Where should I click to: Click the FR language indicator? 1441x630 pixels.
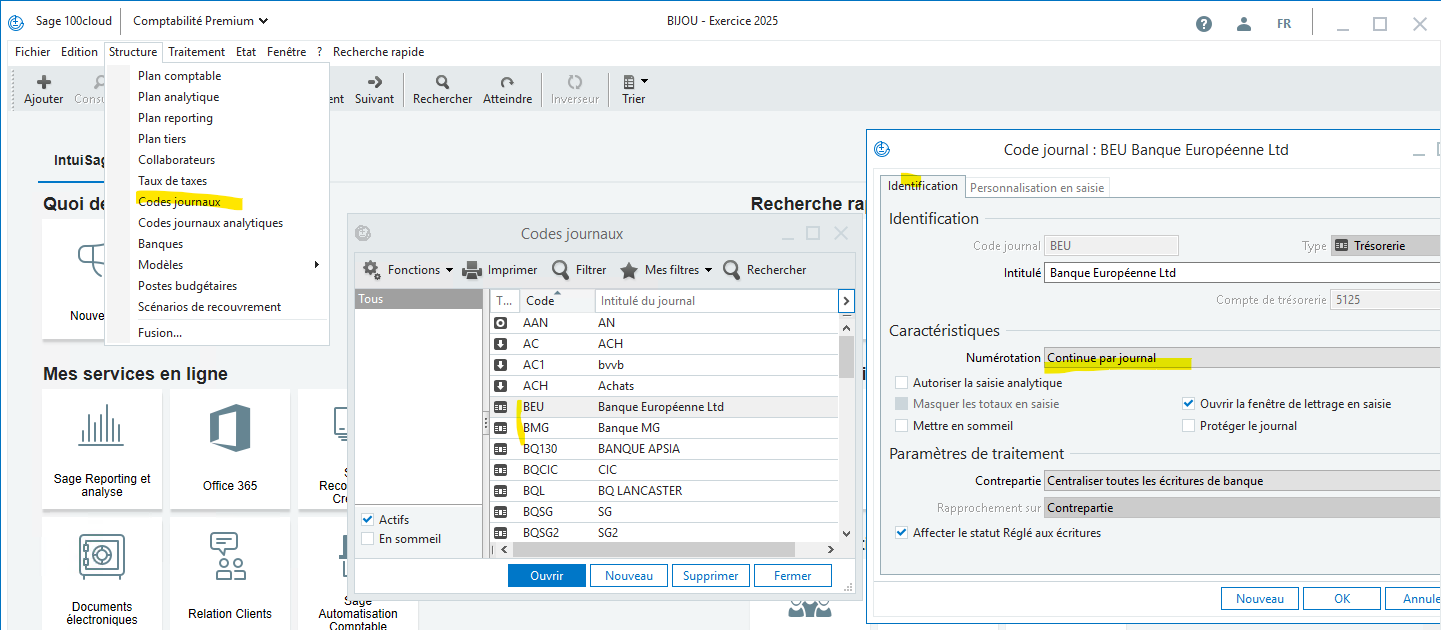pos(1284,23)
